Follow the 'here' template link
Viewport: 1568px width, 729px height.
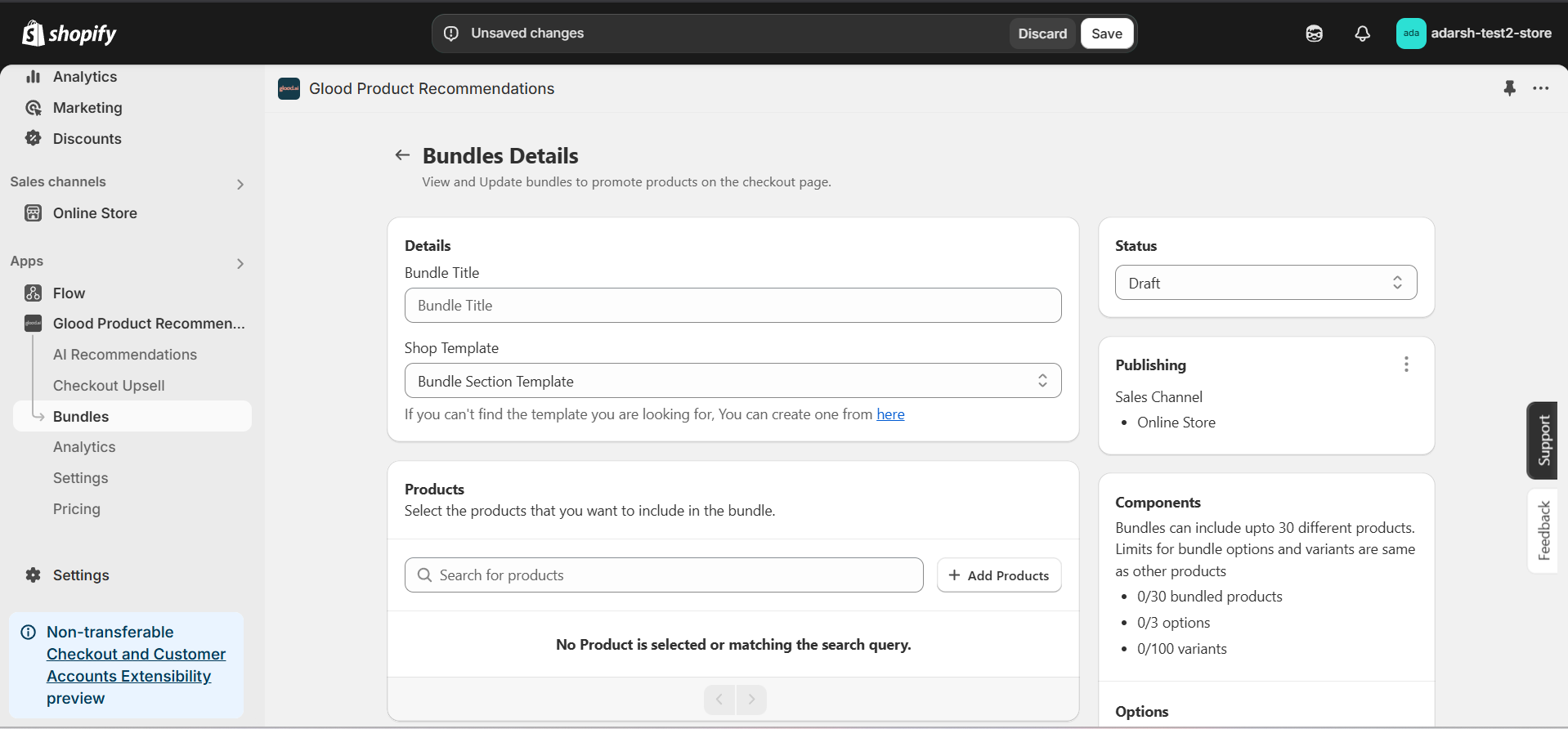pos(890,414)
